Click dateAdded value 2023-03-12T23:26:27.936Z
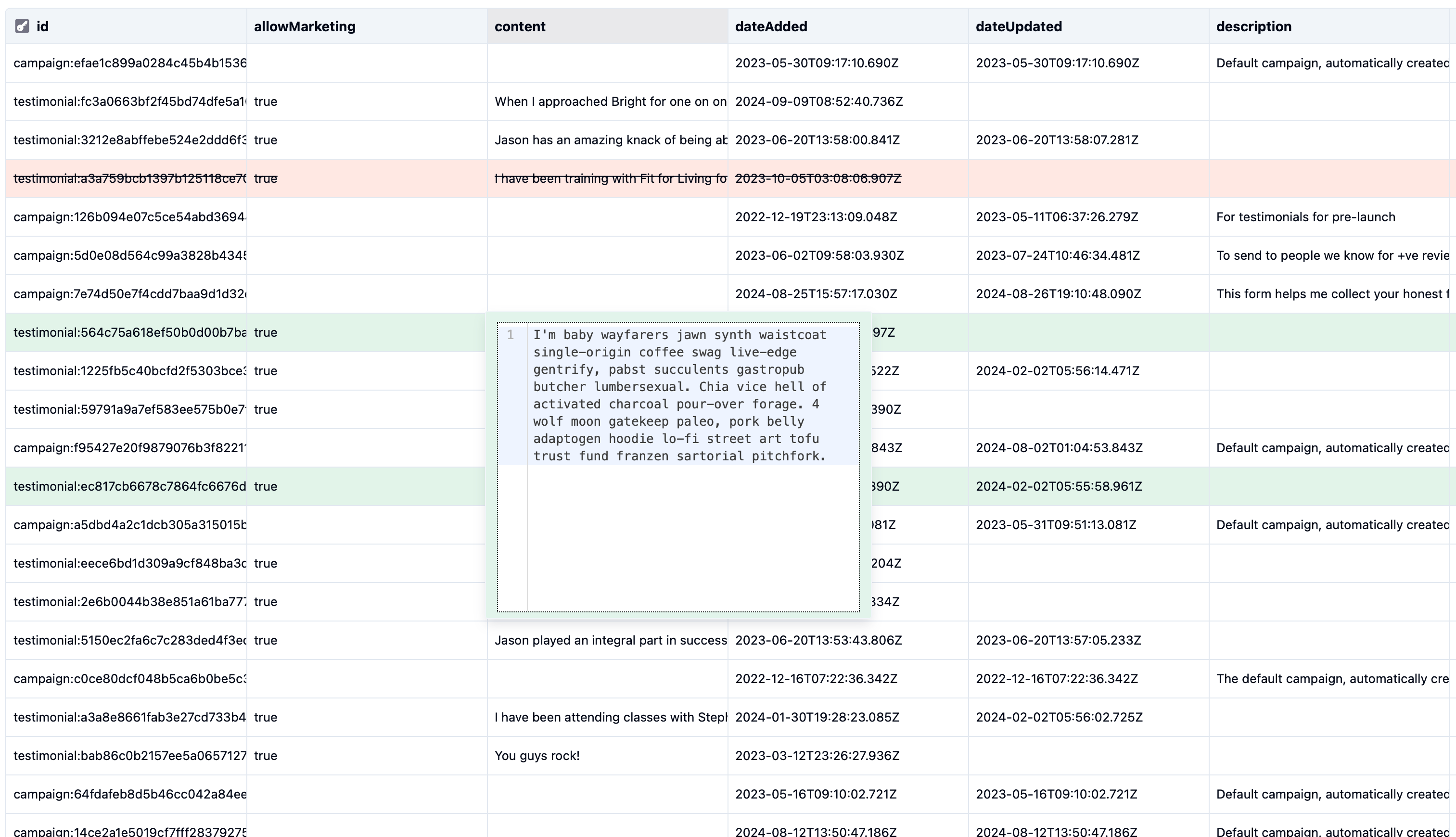Viewport: 1456px width, 837px height. [x=817, y=757]
